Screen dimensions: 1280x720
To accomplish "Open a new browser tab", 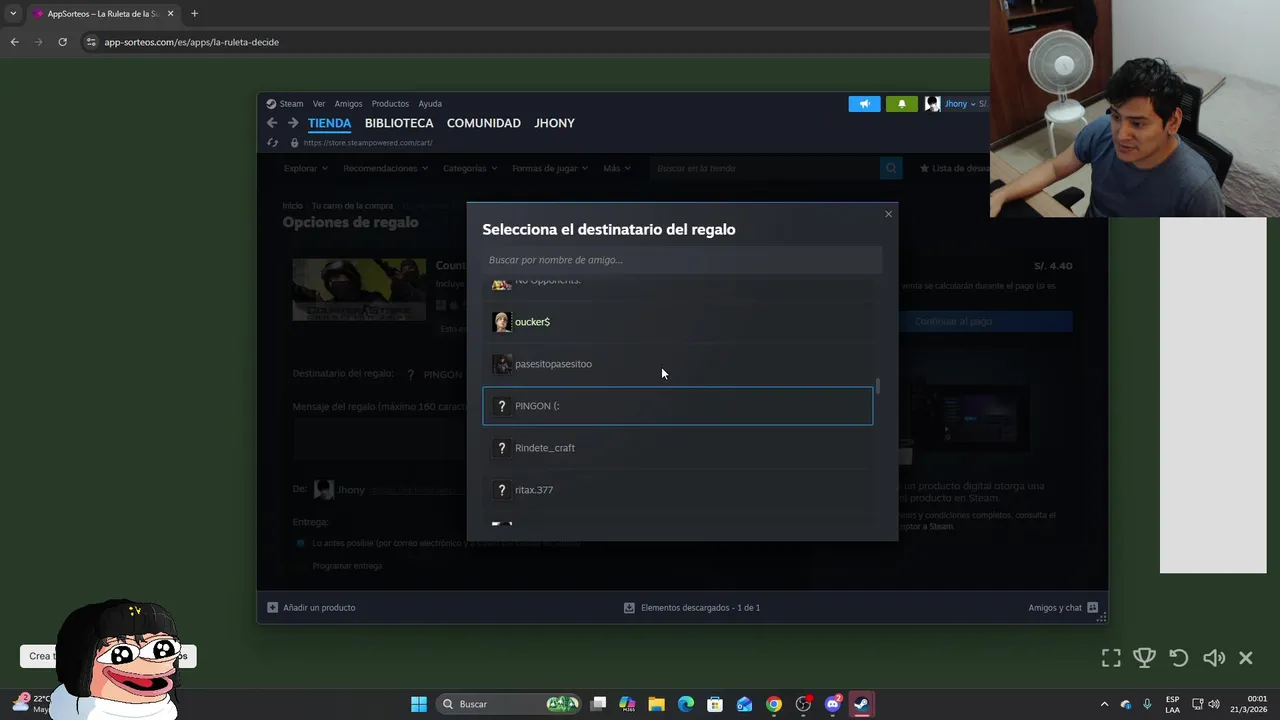I will pos(194,14).
